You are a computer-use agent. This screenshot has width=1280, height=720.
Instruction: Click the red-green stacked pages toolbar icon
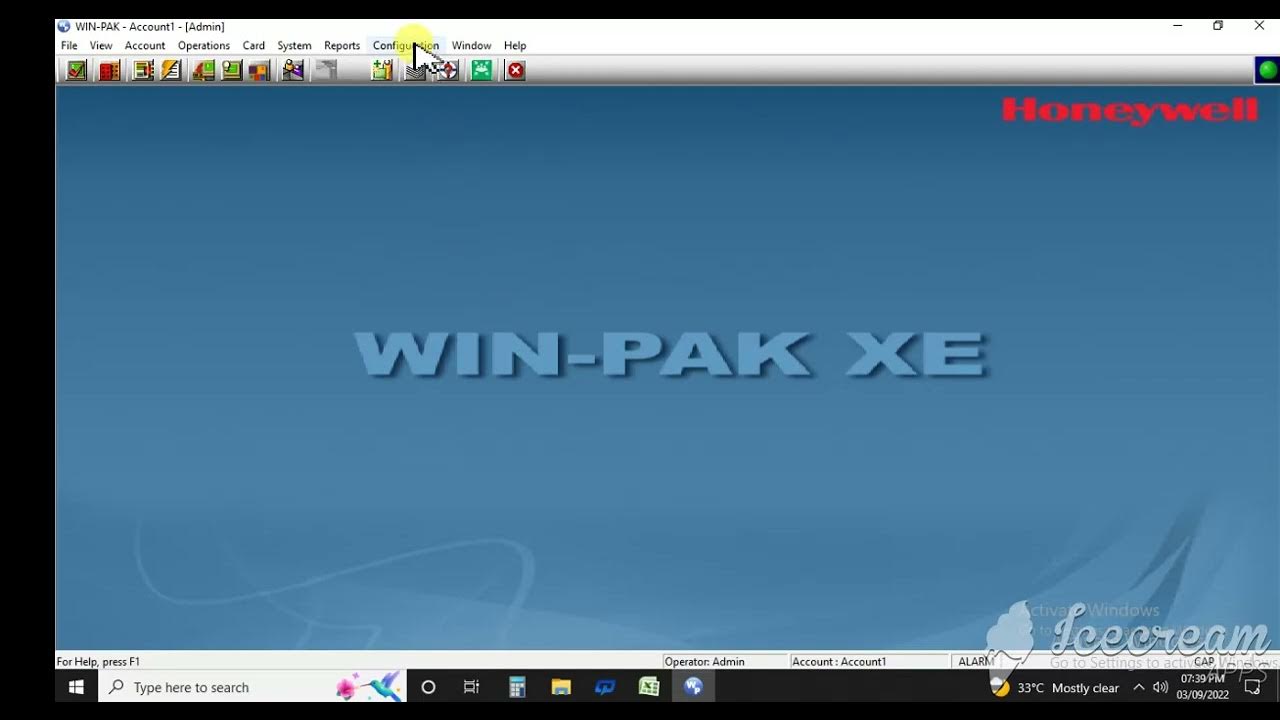204,70
